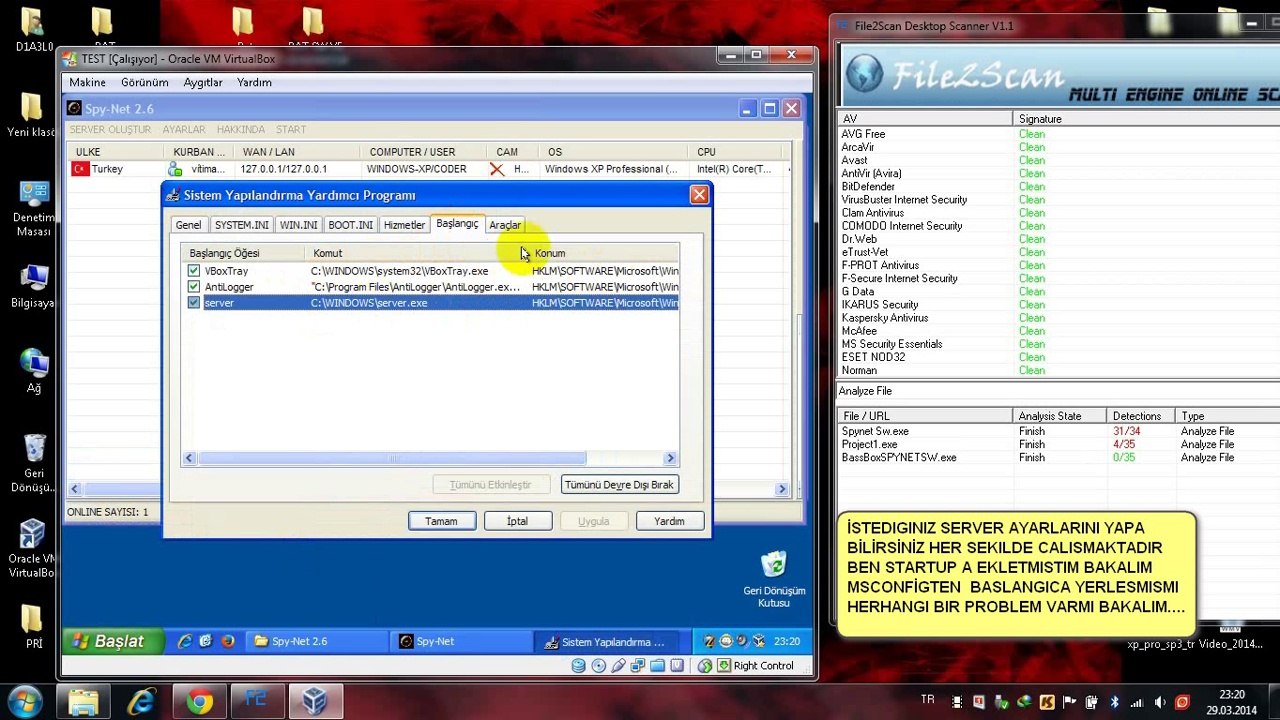This screenshot has height=720, width=1280.
Task: Launch Internet Explorer from host taskbar
Action: tap(142, 702)
